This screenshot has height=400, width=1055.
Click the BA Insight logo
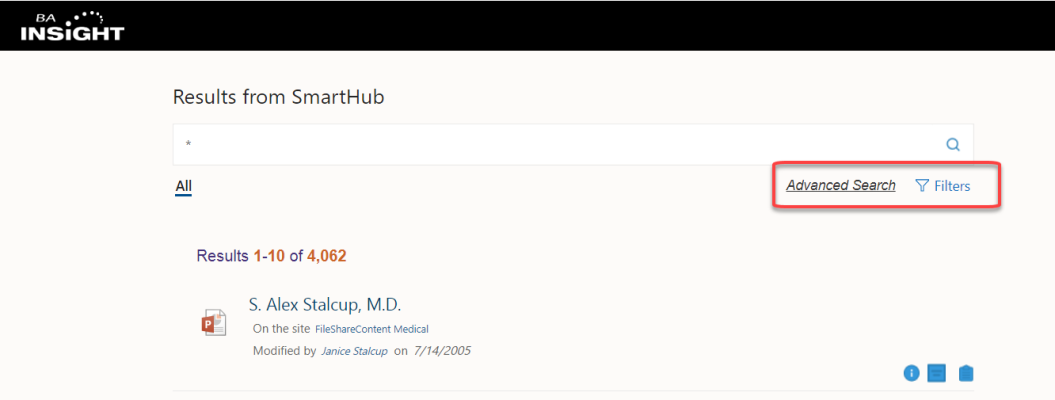72,26
